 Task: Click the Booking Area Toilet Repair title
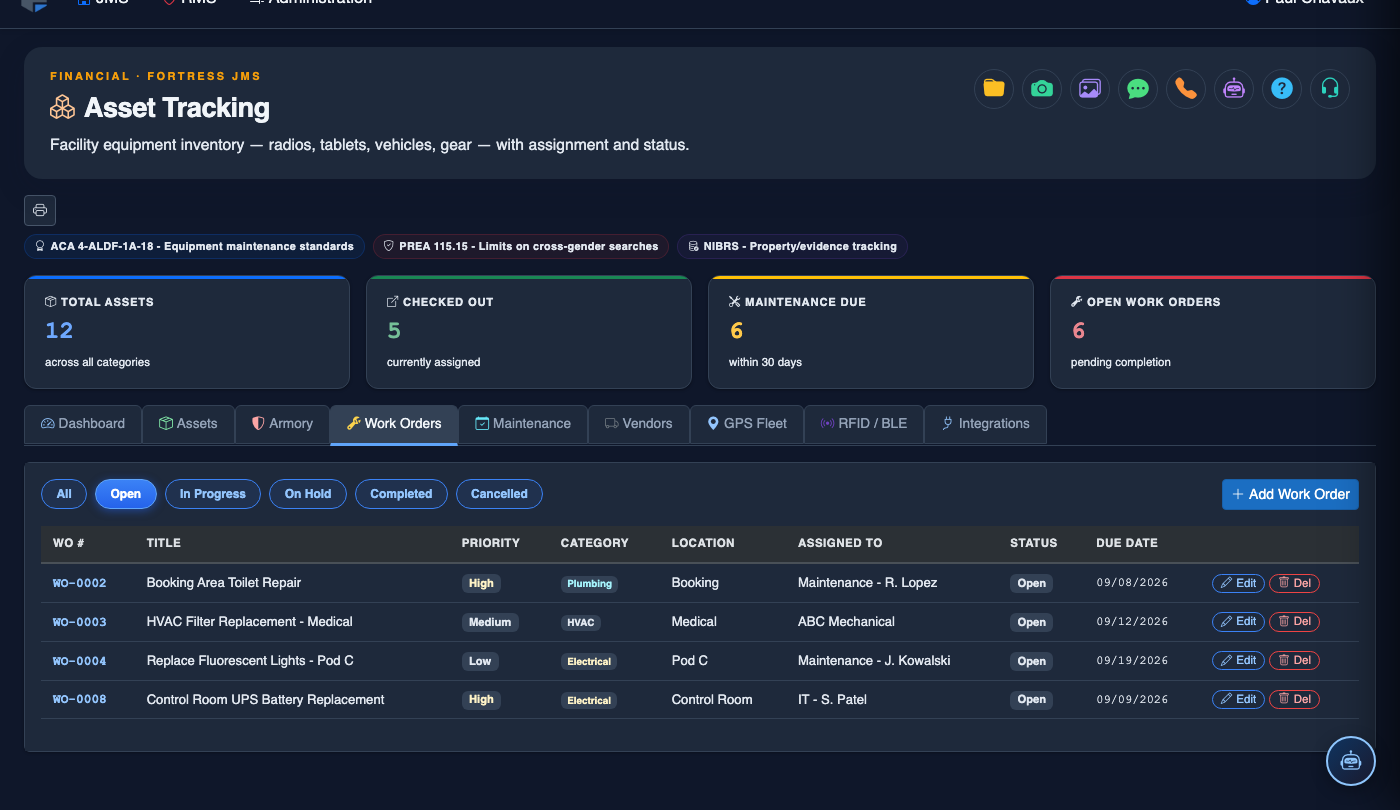pos(224,583)
